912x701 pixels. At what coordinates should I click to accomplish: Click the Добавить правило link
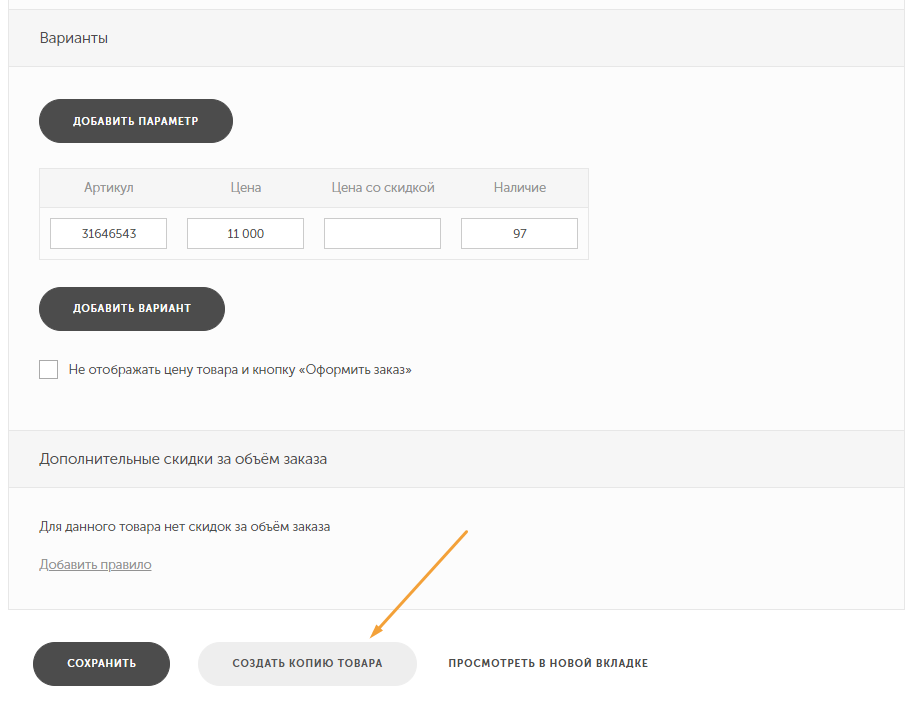[x=95, y=564]
